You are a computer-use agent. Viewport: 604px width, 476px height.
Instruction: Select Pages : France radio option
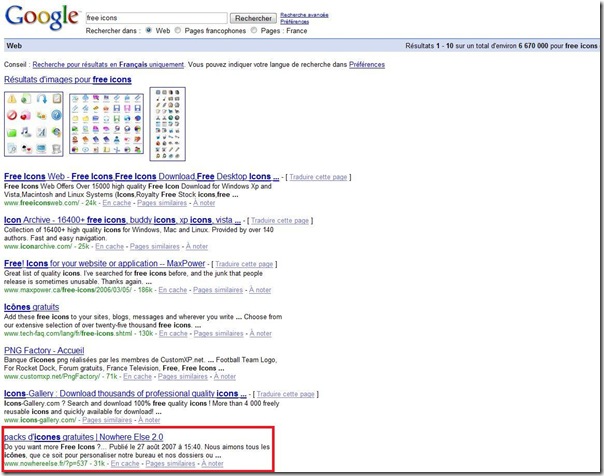pyautogui.click(x=254, y=30)
